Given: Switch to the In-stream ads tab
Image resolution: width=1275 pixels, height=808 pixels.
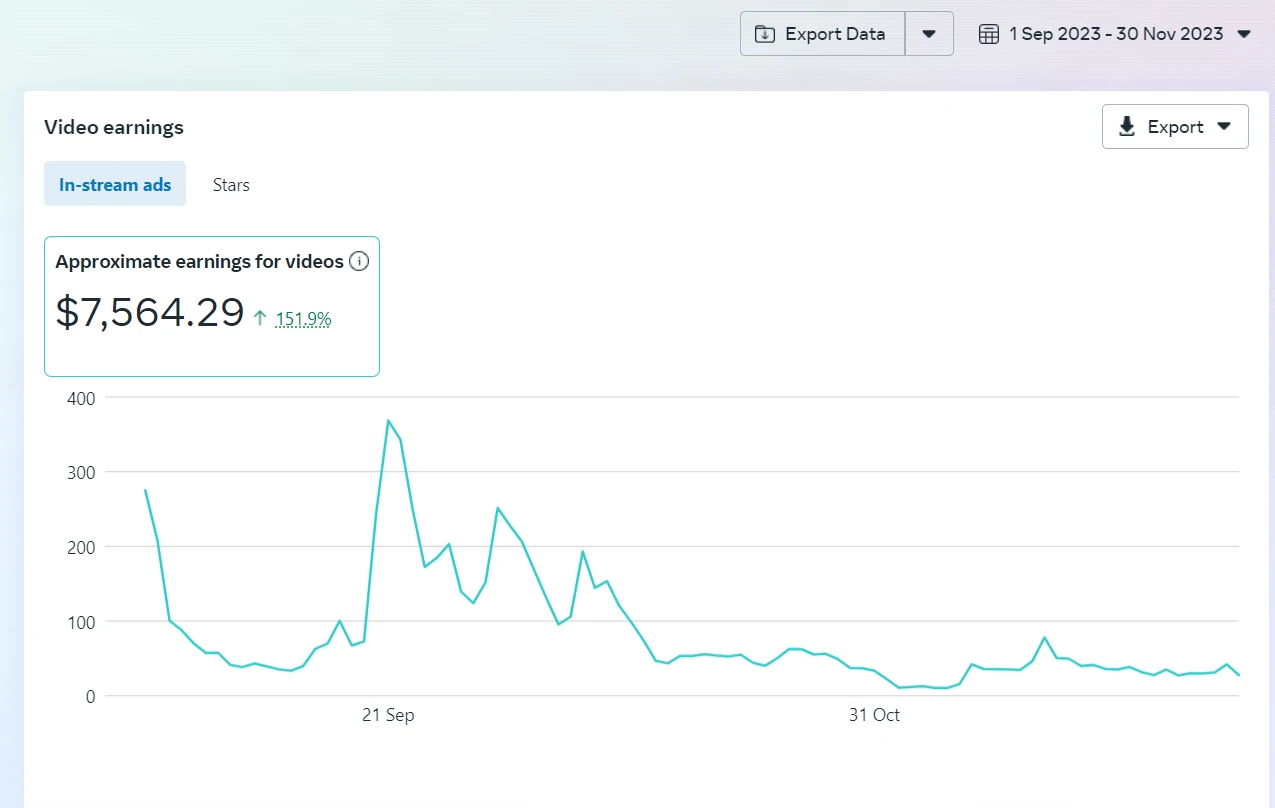Looking at the screenshot, I should 115,184.
